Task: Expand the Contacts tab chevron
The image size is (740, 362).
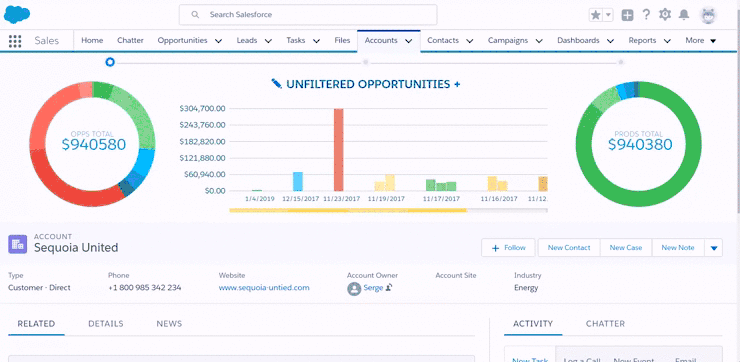Action: click(x=470, y=41)
